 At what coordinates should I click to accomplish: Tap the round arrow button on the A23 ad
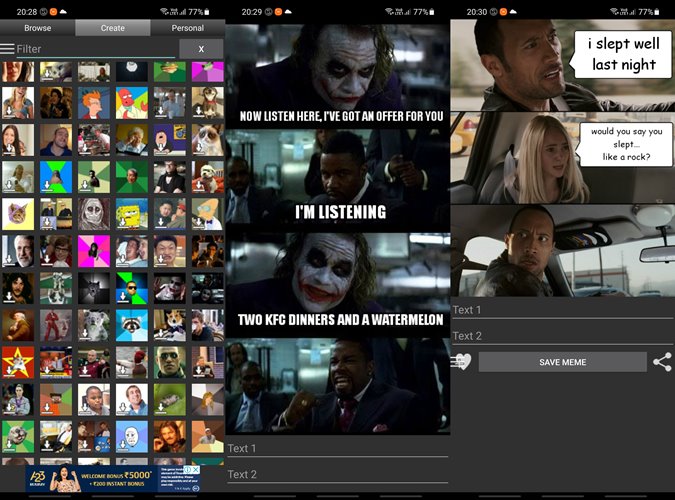(x=196, y=488)
